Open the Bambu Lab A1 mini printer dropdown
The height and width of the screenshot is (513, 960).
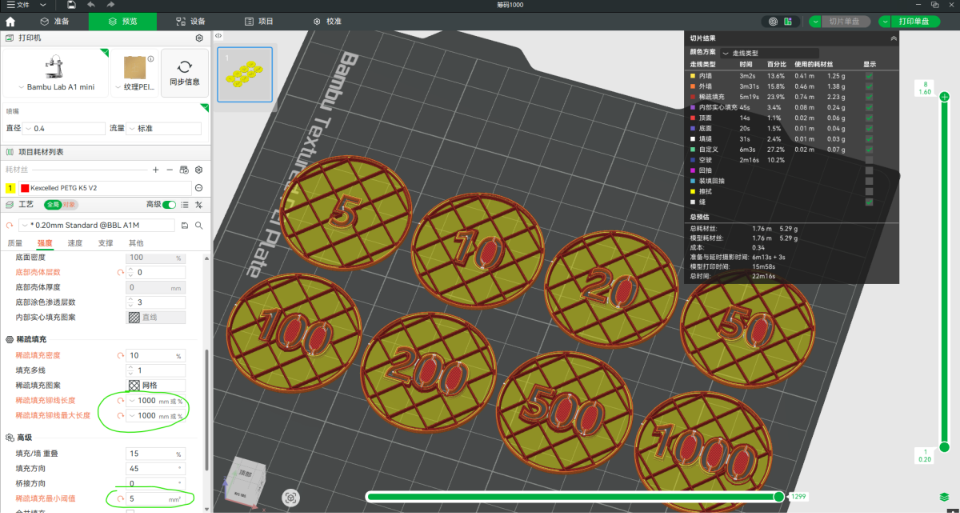(x=56, y=87)
